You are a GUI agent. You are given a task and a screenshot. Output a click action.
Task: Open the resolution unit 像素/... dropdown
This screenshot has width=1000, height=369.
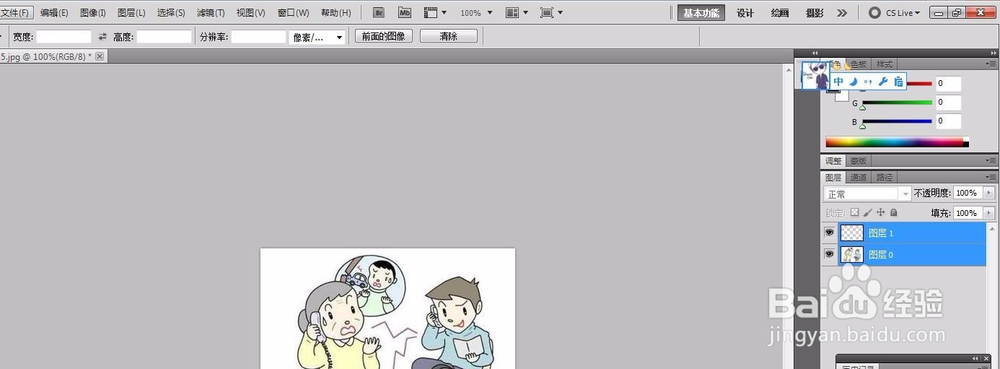click(317, 37)
